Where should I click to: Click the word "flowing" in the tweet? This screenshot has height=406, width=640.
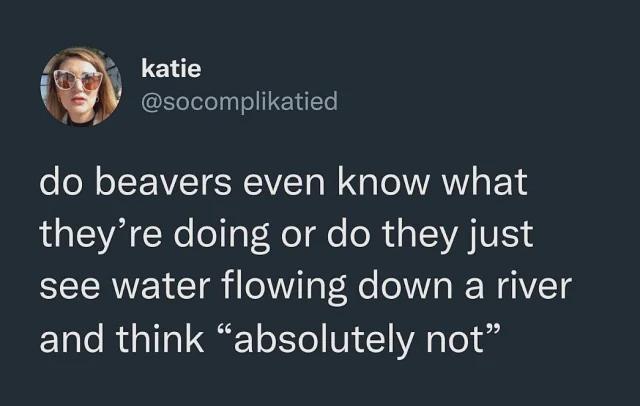[x=274, y=289]
